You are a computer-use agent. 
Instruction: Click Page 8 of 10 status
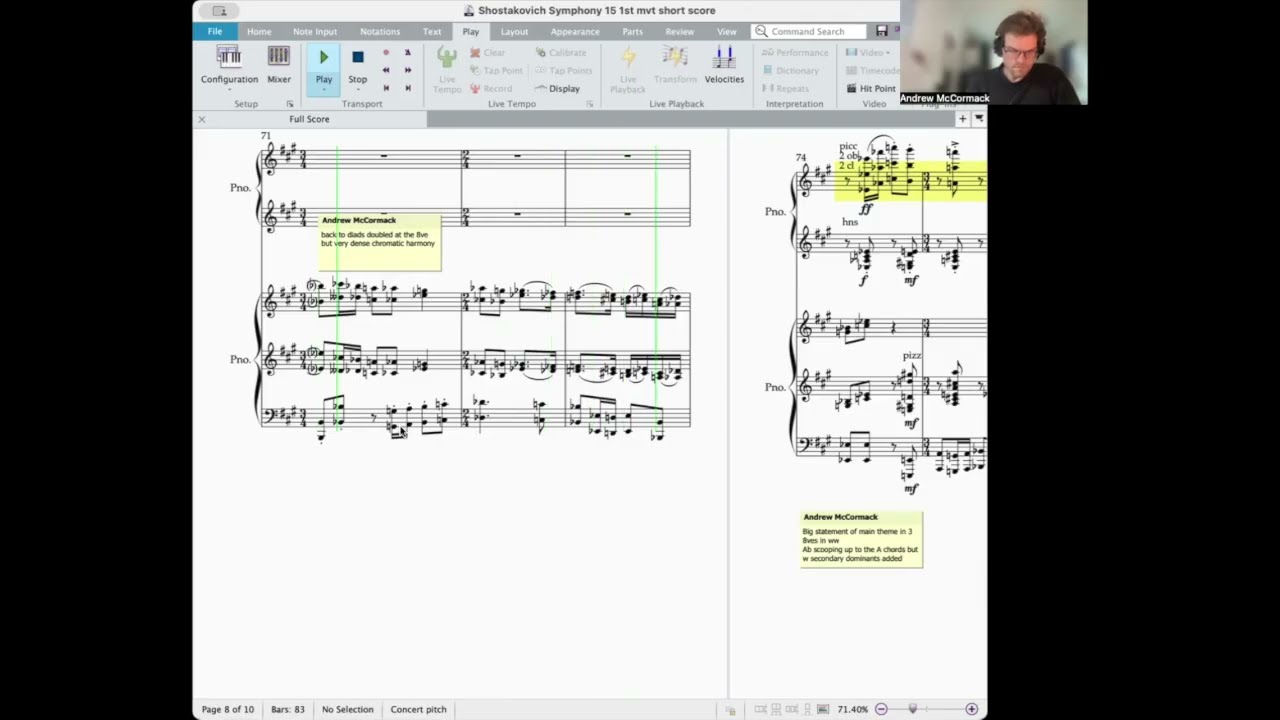pos(228,709)
